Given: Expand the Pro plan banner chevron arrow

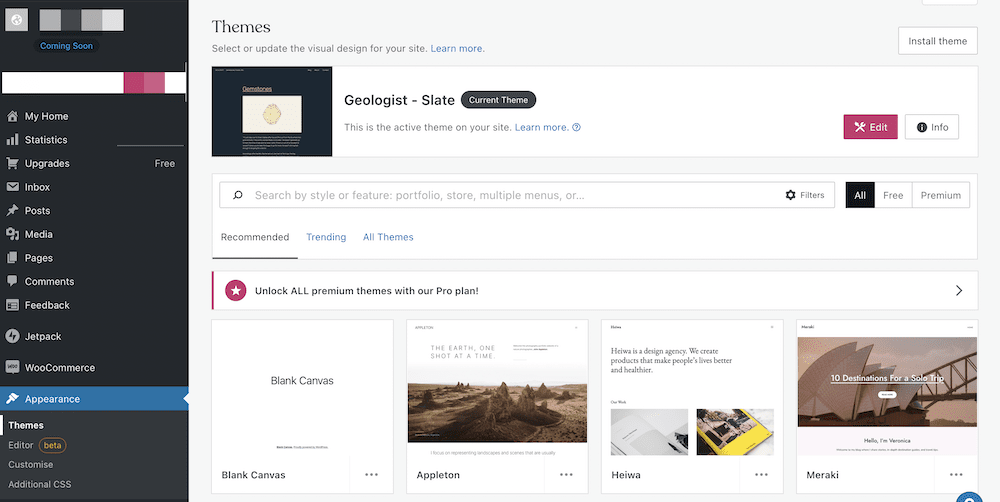Looking at the screenshot, I should tap(959, 290).
